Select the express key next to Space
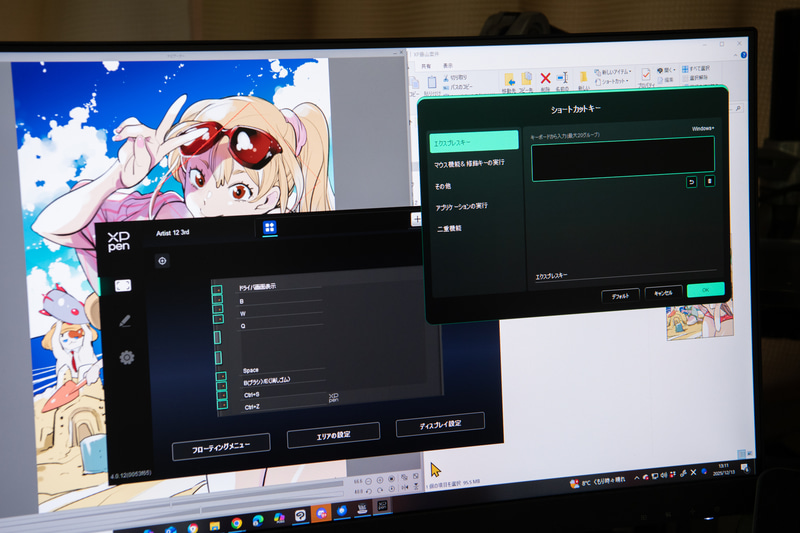 [221, 376]
